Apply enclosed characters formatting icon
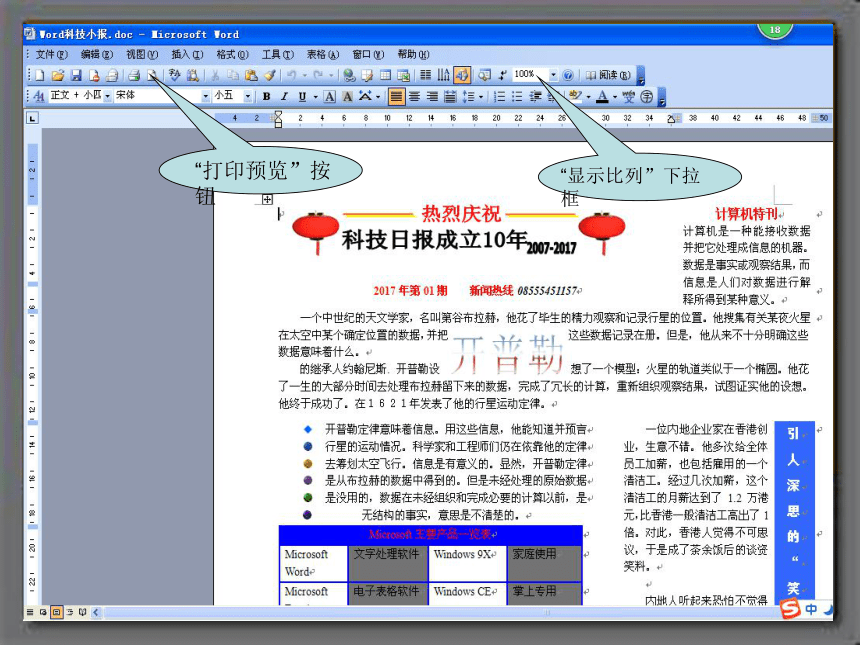 click(x=647, y=97)
